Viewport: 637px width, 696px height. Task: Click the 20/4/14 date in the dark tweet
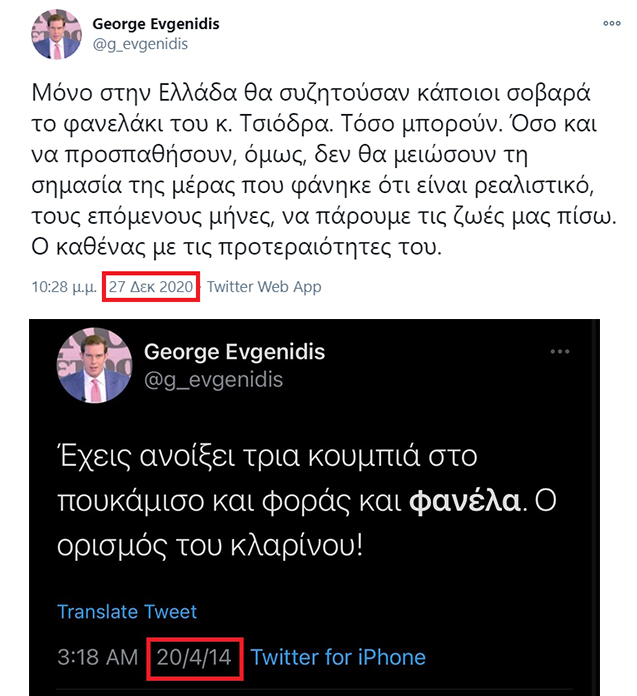tap(194, 657)
